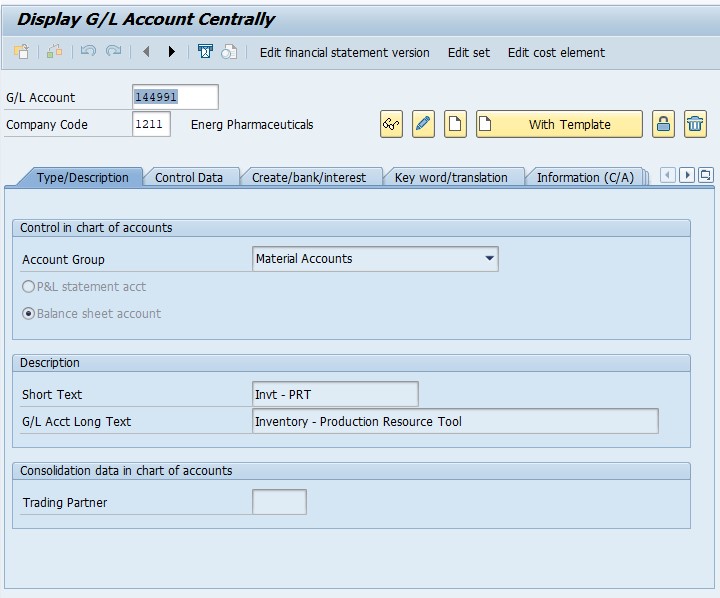Click the change documents icon
The height and width of the screenshot is (598, 720).
[x=229, y=52]
